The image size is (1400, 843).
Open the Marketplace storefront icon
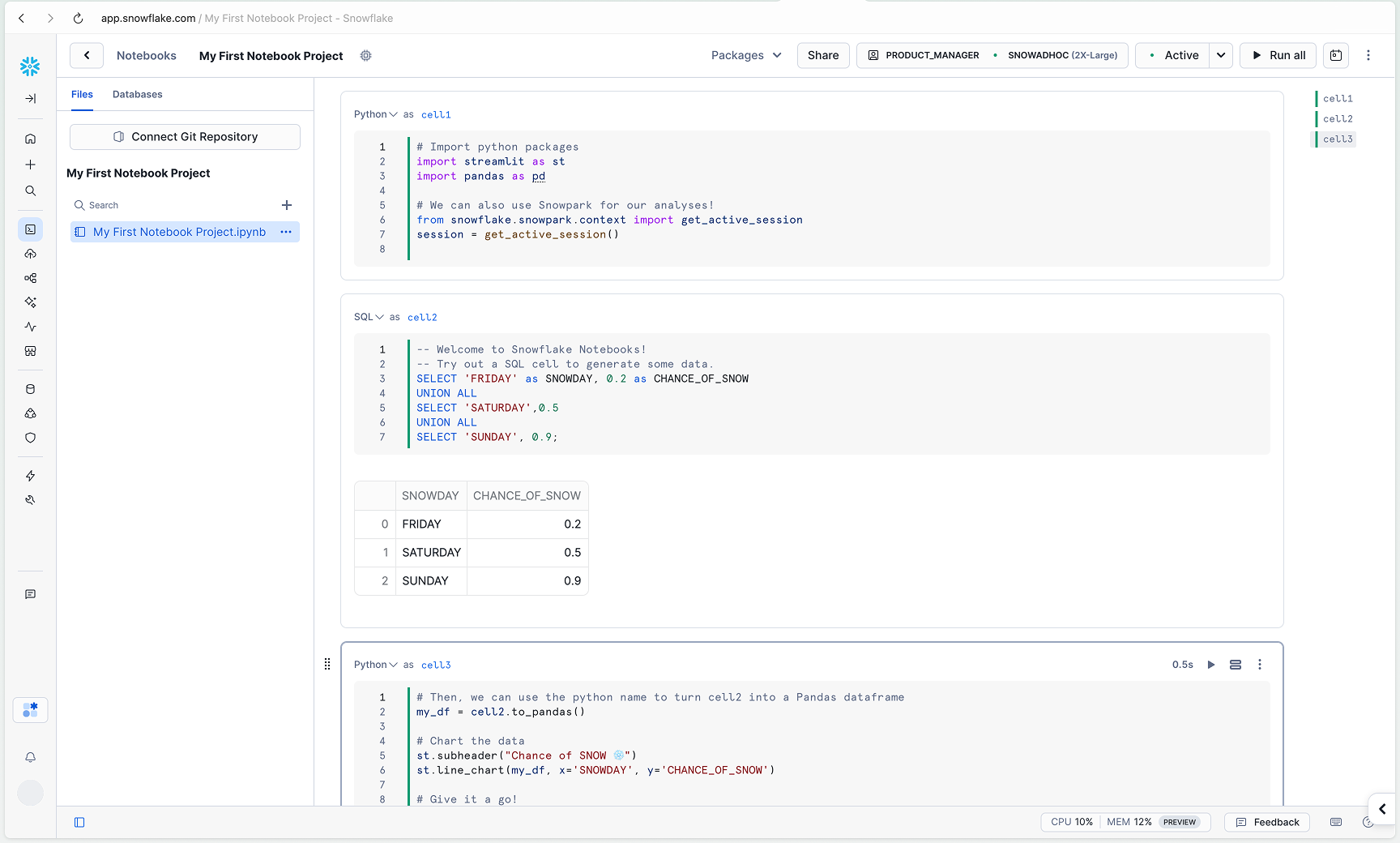tap(30, 351)
